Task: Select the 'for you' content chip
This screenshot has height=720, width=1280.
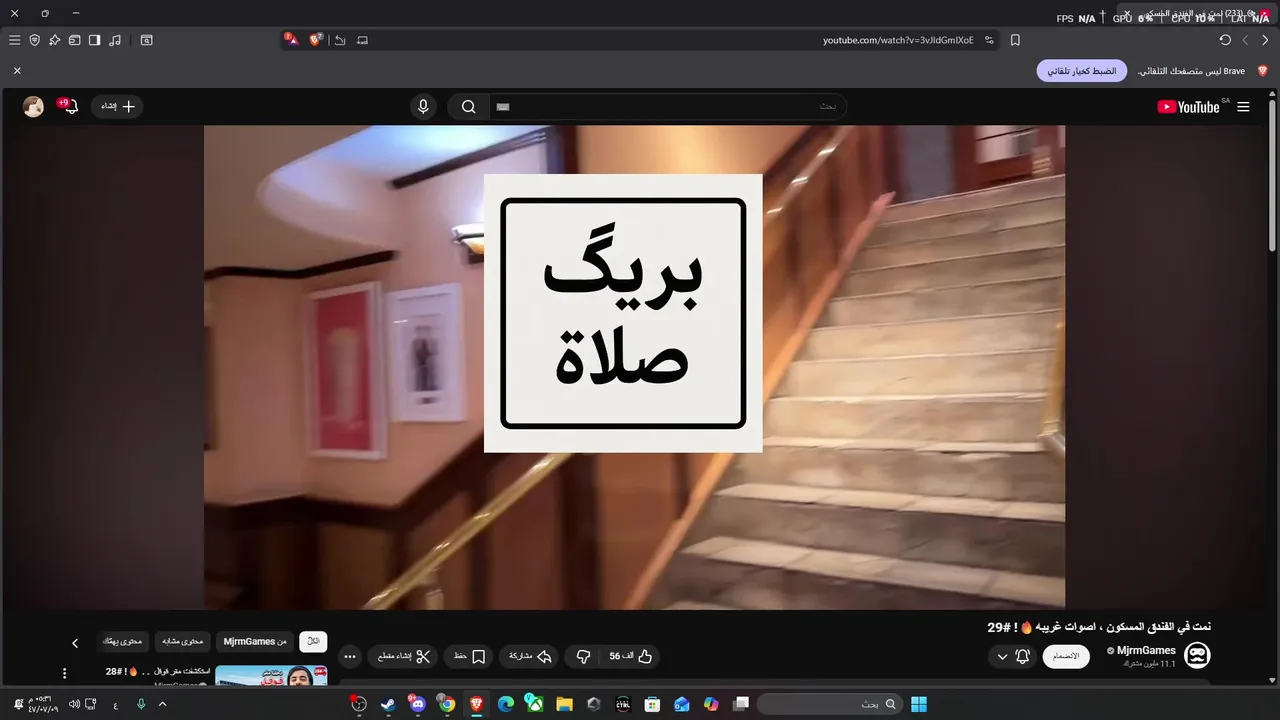Action: pos(122,642)
